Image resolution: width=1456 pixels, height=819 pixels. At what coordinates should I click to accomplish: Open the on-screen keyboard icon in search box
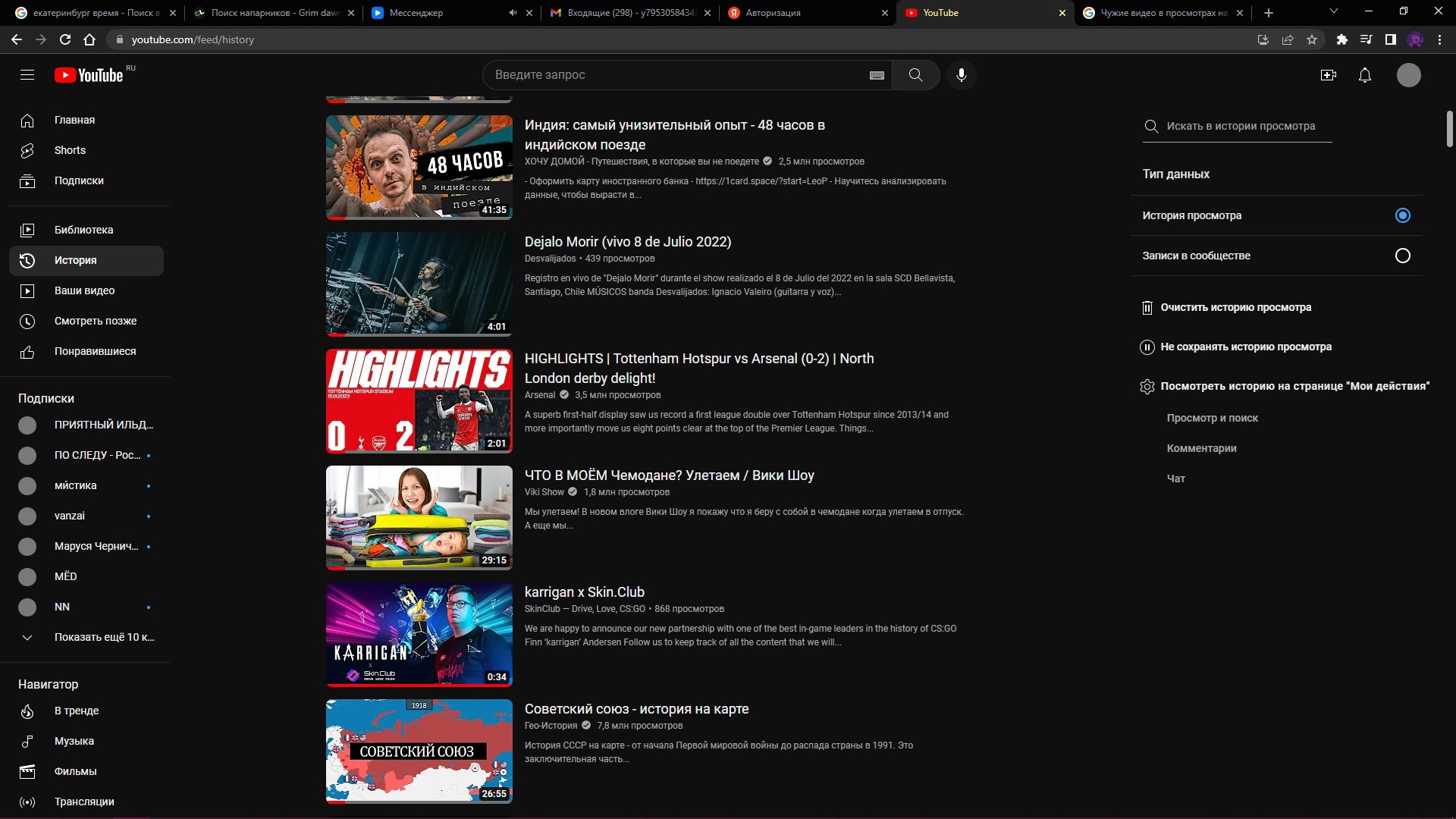[877, 75]
